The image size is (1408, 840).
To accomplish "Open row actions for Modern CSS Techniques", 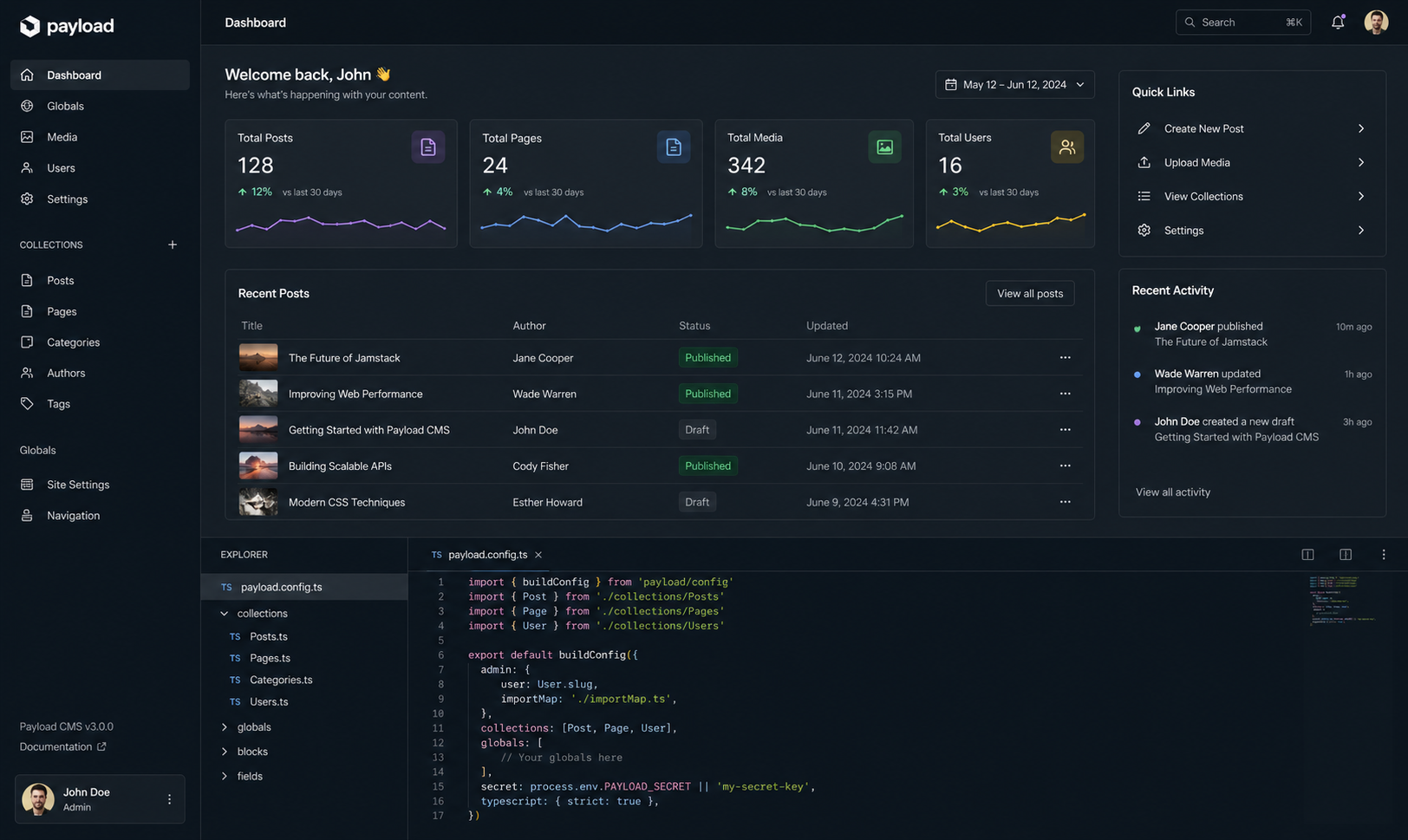I will [1065, 502].
